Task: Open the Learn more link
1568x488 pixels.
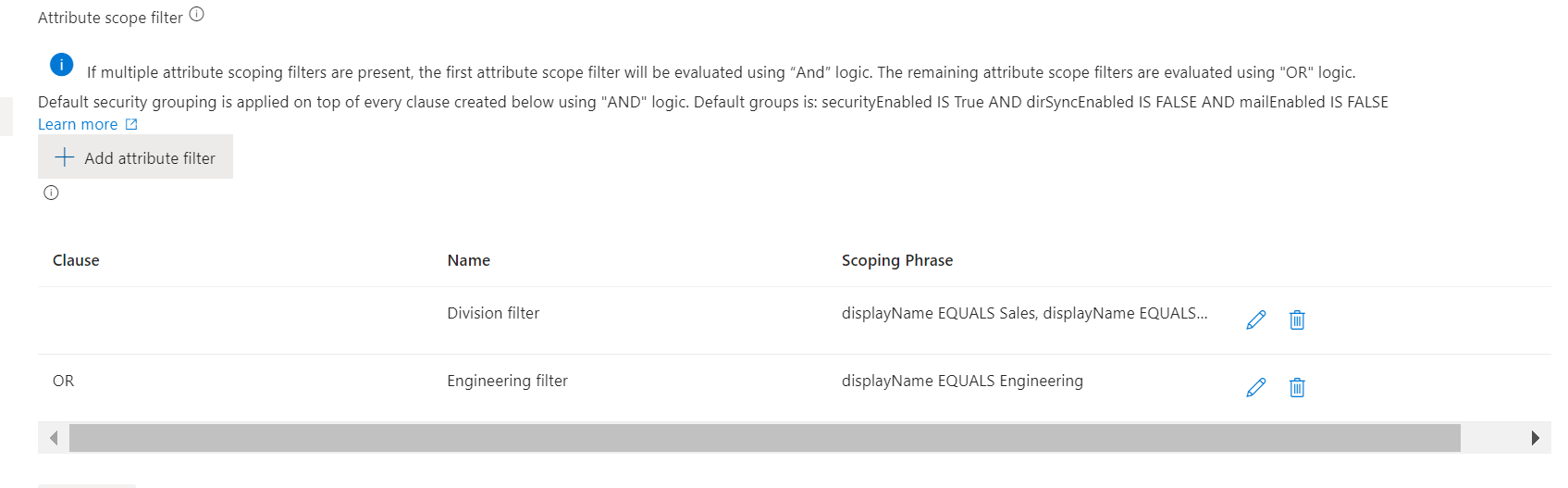Action: (x=78, y=124)
